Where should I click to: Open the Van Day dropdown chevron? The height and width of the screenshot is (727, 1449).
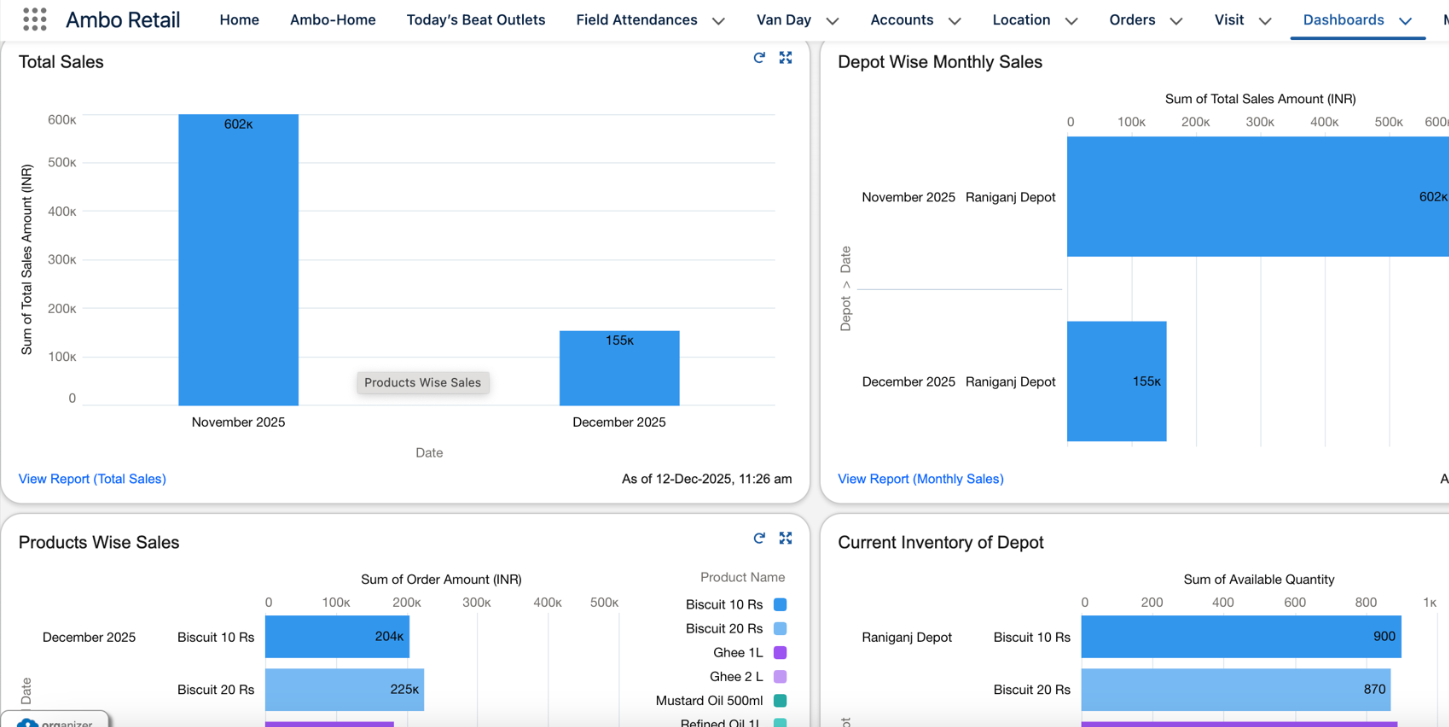832,21
